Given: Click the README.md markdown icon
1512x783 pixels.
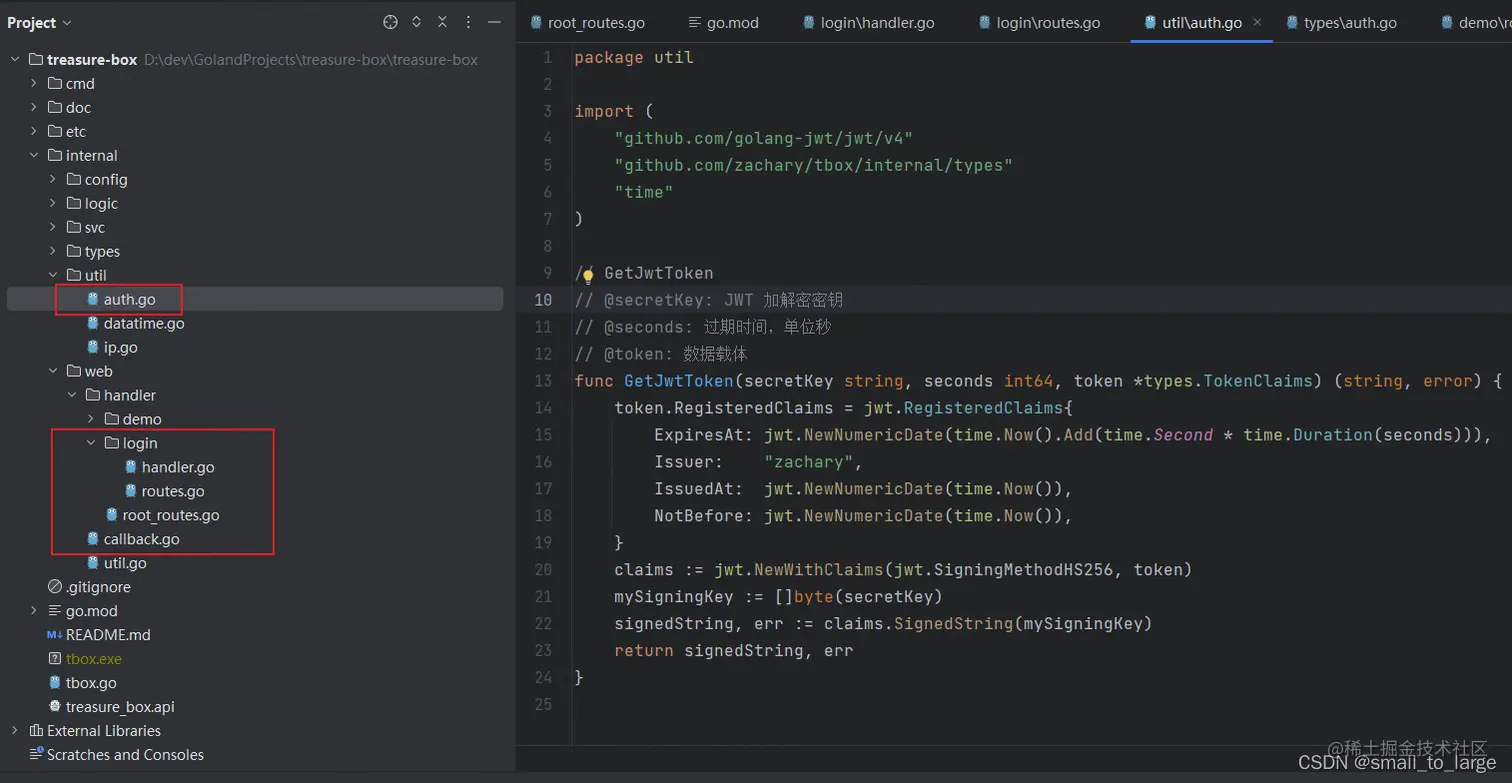Looking at the screenshot, I should pyautogui.click(x=54, y=635).
